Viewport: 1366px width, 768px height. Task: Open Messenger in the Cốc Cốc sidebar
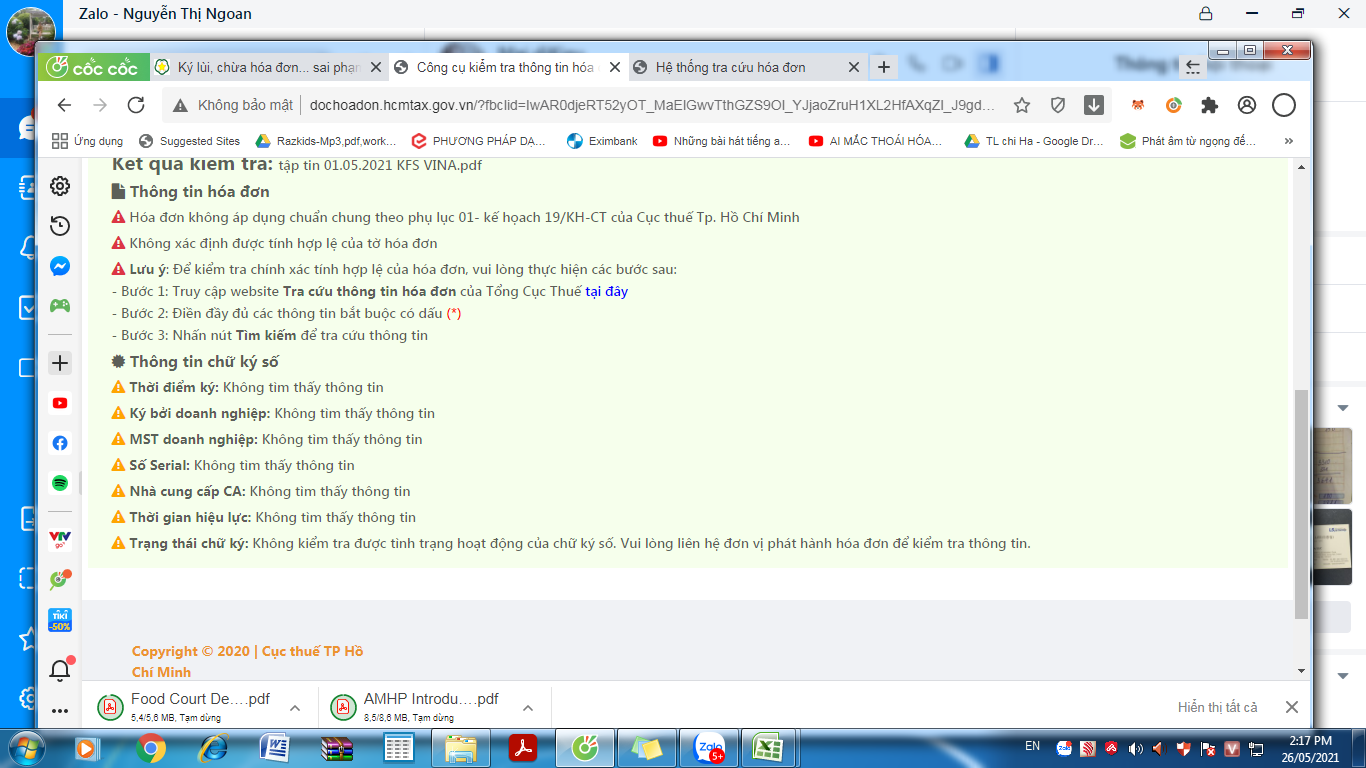(60, 267)
